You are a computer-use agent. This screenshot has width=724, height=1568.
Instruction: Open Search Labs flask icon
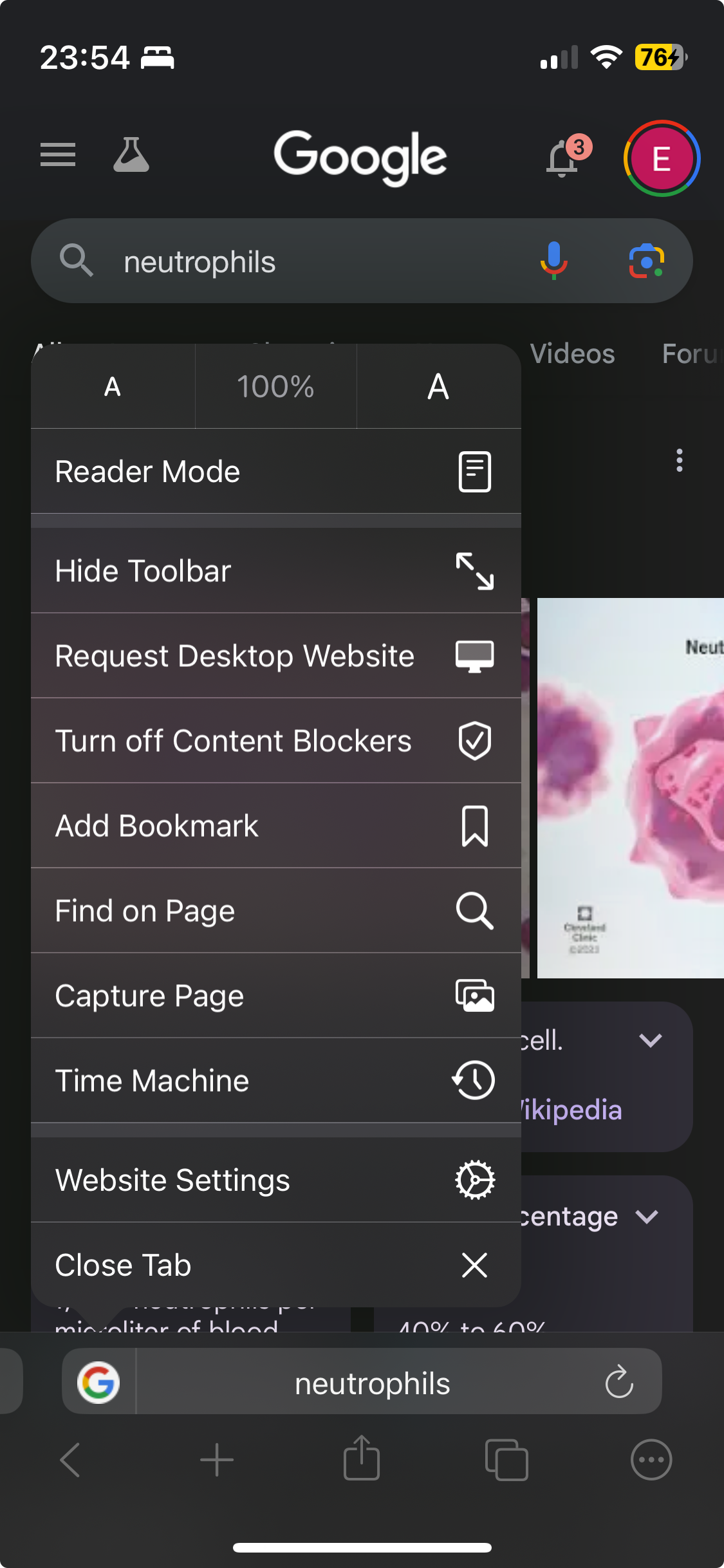tap(131, 155)
